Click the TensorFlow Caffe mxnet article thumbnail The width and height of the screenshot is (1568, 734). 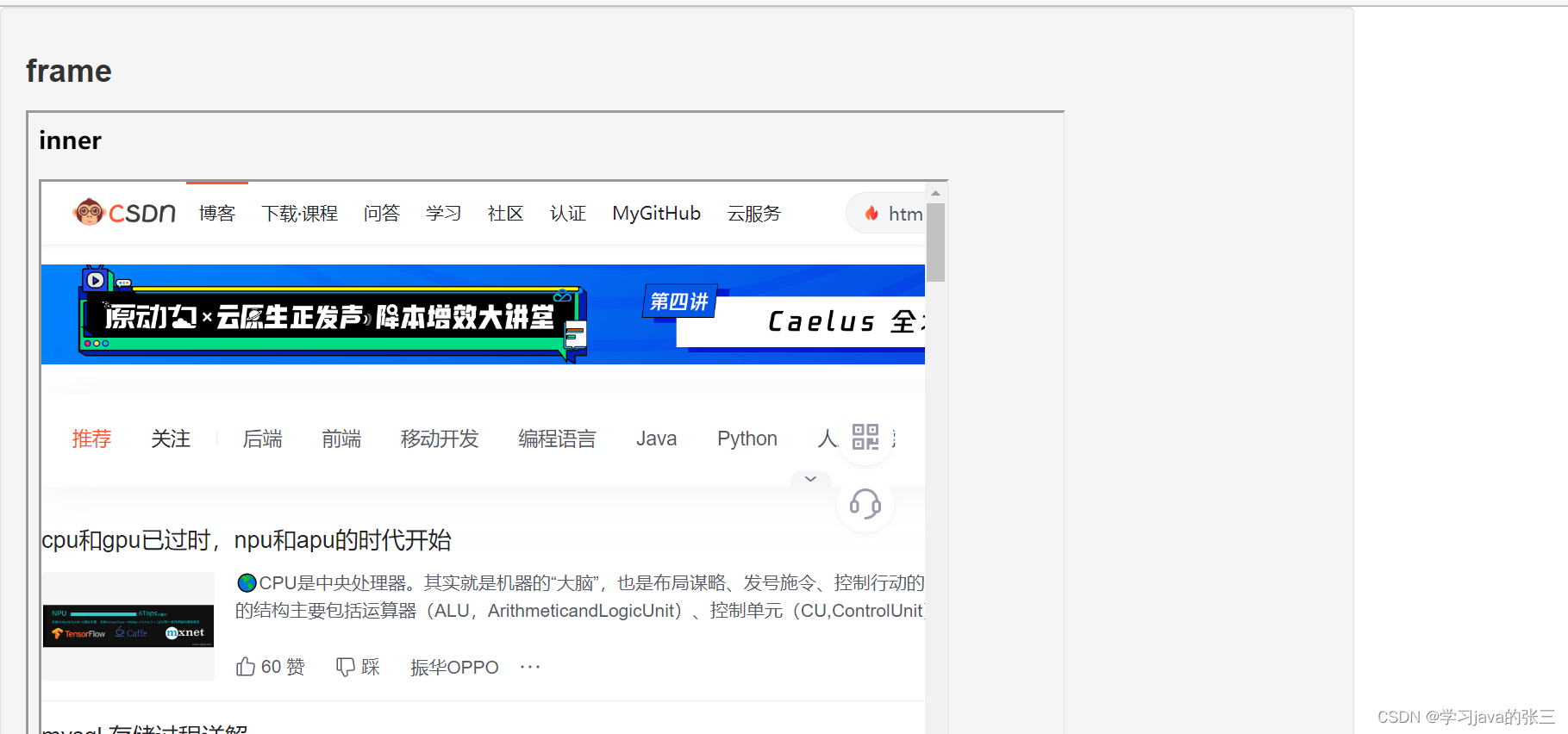tap(128, 626)
